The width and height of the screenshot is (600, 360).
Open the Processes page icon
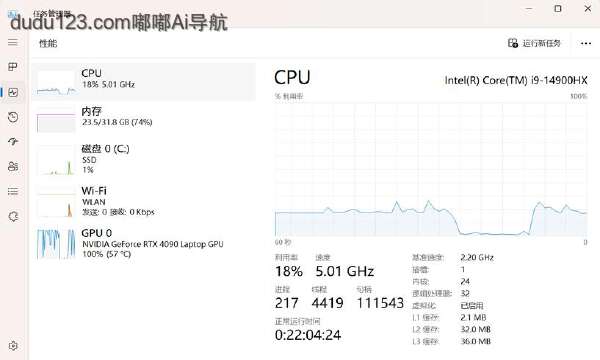pos(13,67)
